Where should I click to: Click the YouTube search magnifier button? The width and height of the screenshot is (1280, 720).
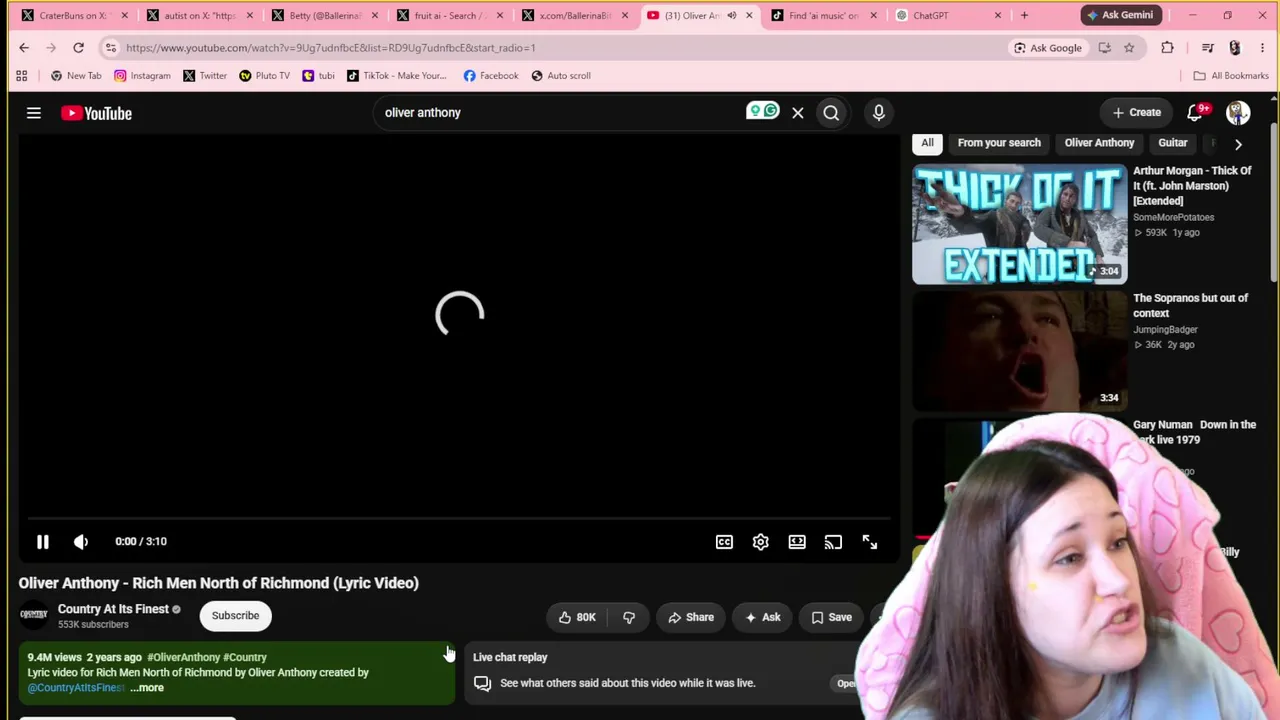tap(831, 113)
